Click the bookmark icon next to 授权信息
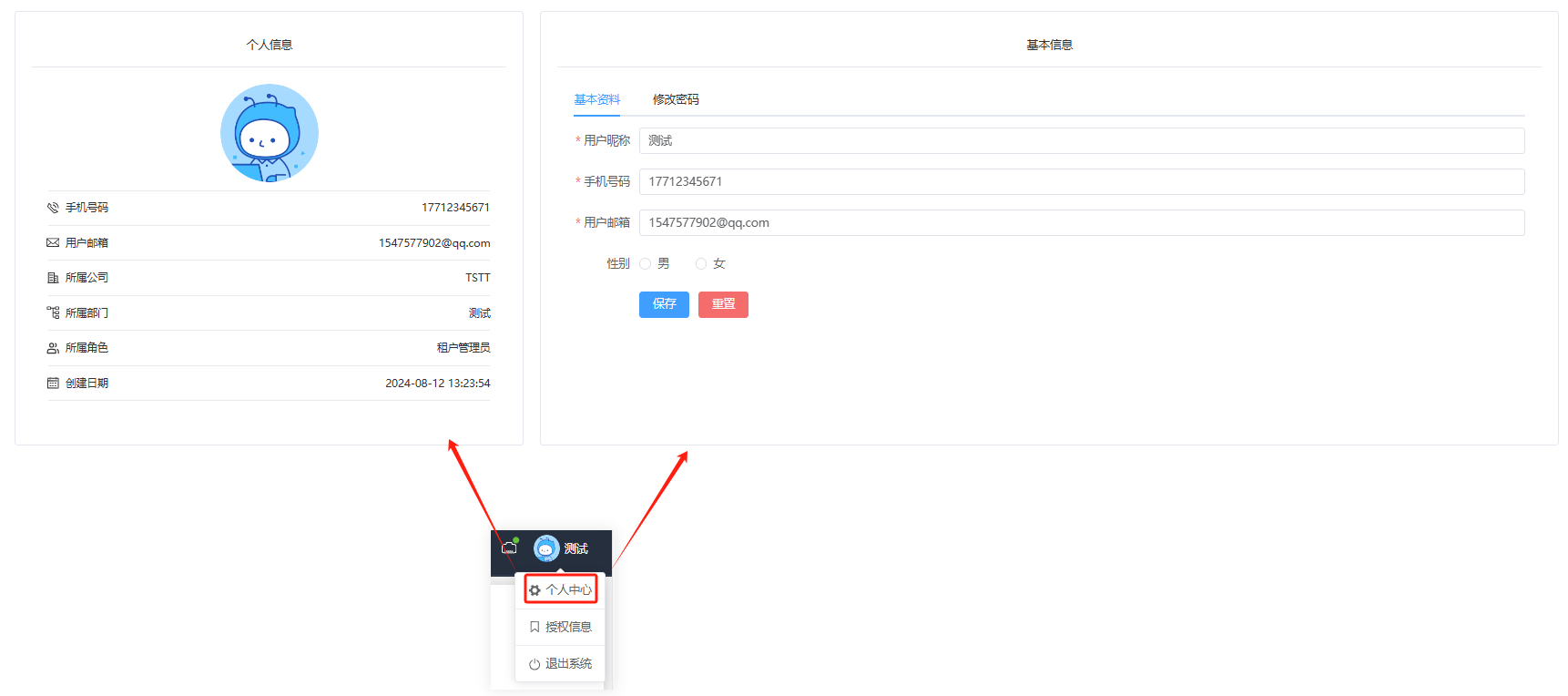1568x696 pixels. [x=535, y=627]
